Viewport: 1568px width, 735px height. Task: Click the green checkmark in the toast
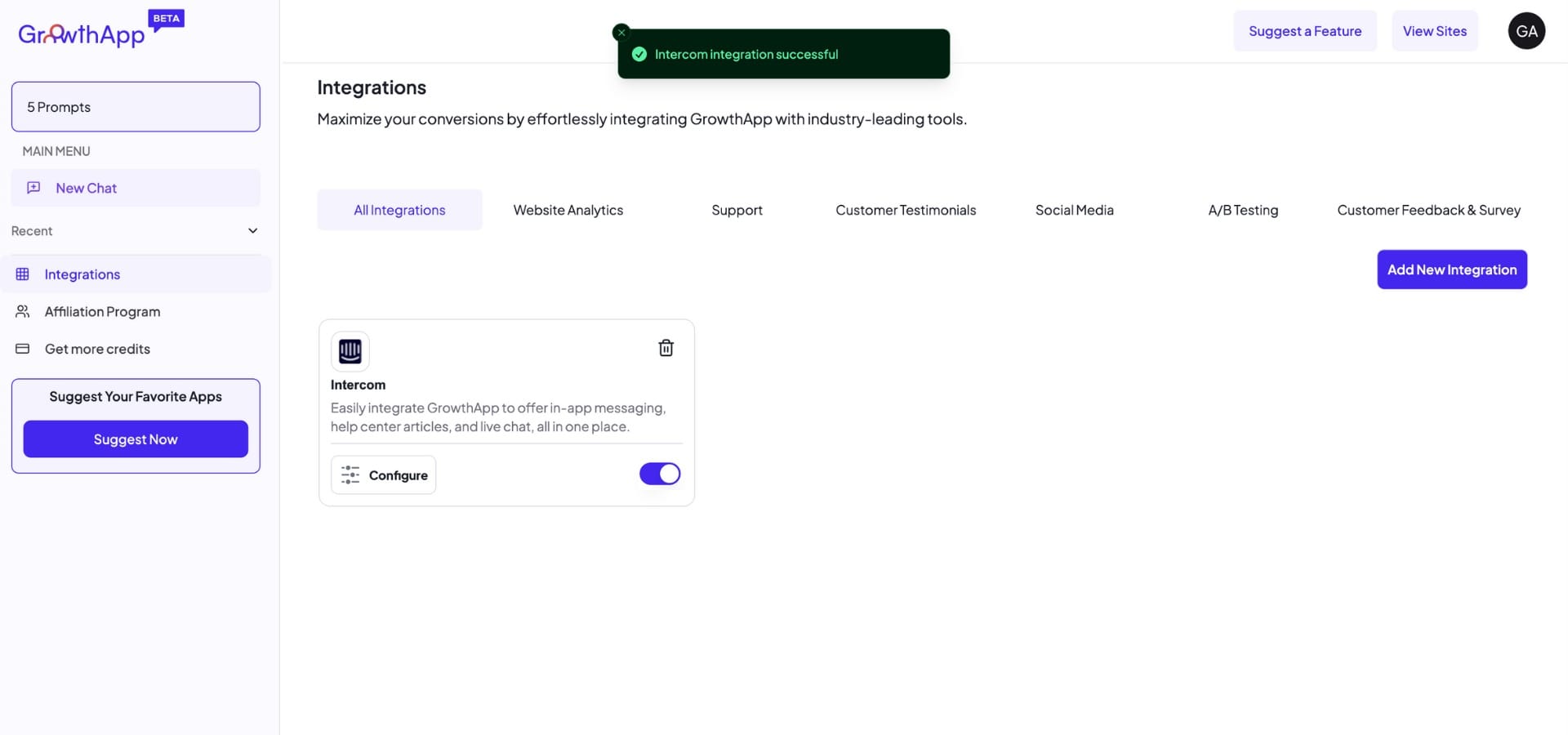click(639, 54)
